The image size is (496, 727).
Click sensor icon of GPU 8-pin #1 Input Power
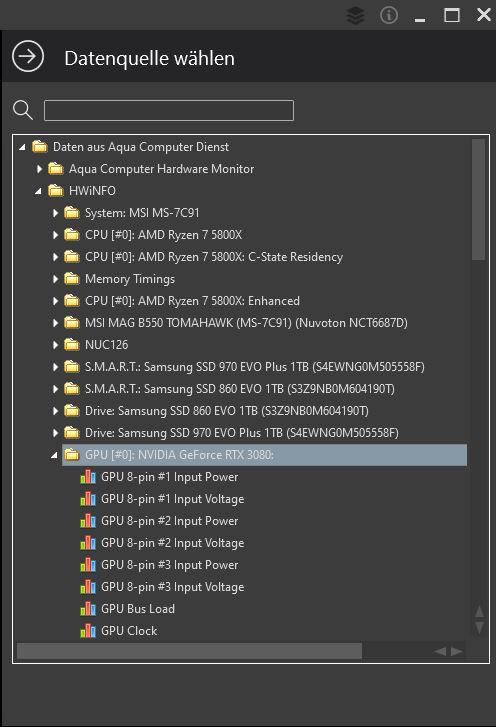88,477
